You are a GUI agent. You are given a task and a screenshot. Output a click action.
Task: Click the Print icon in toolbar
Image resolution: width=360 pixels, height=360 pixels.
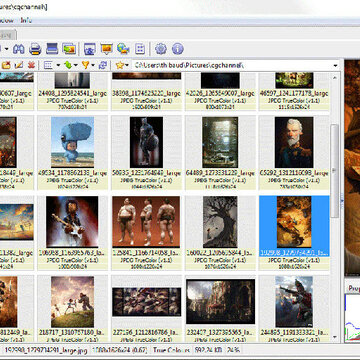[35, 49]
